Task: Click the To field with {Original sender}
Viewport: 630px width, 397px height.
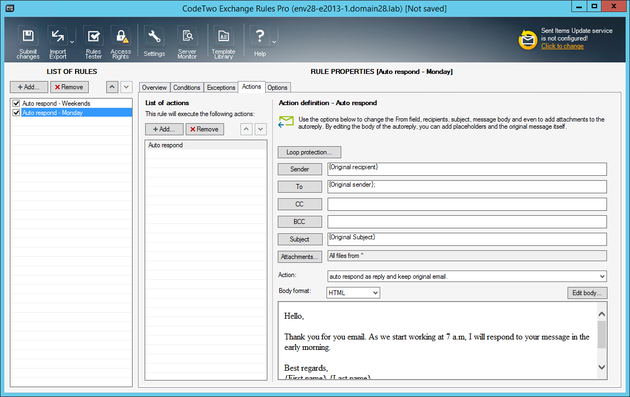Action: (467, 186)
